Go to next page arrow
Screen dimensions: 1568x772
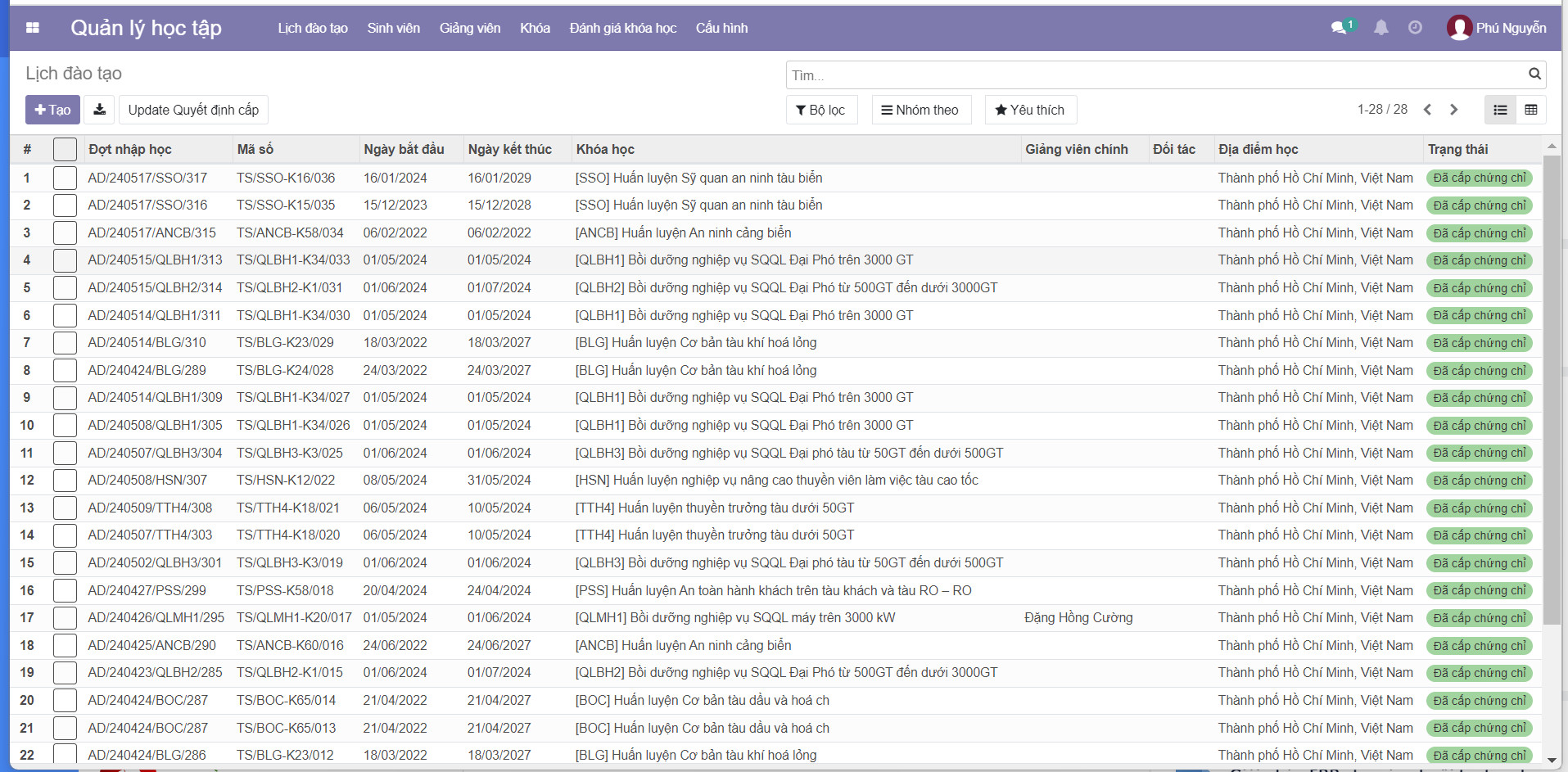pos(1454,110)
